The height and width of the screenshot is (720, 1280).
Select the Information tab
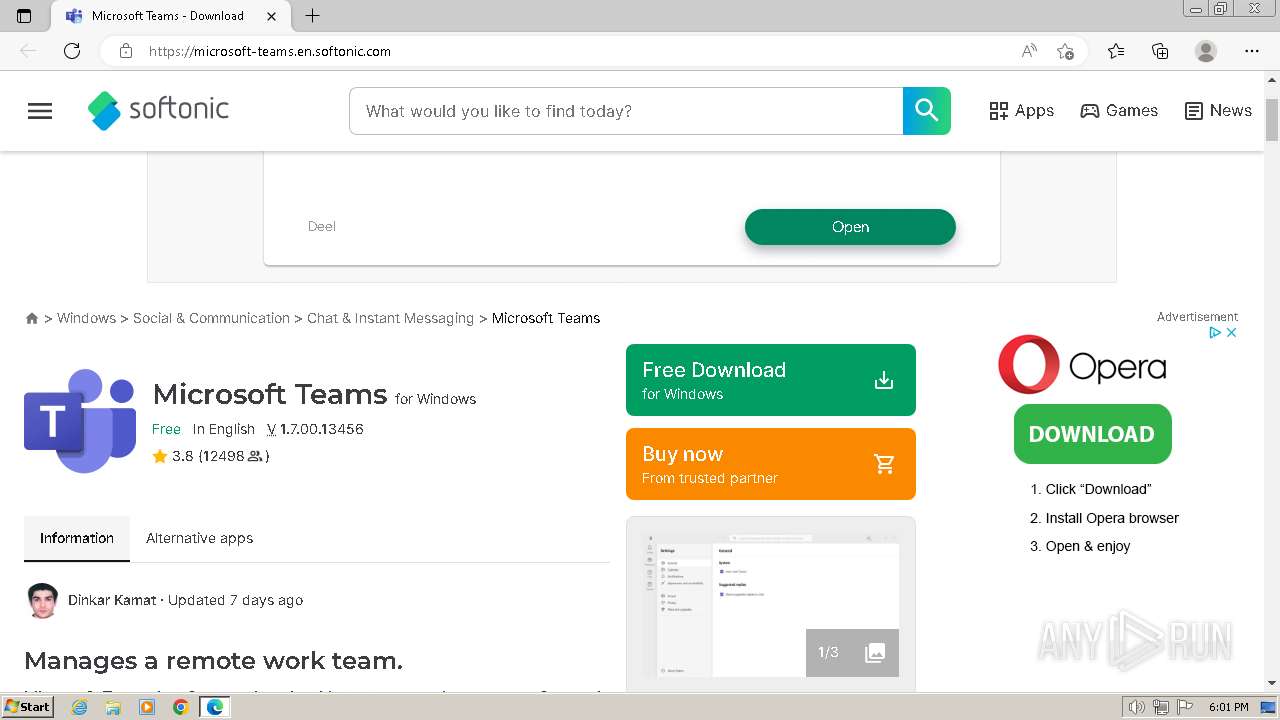click(x=77, y=538)
